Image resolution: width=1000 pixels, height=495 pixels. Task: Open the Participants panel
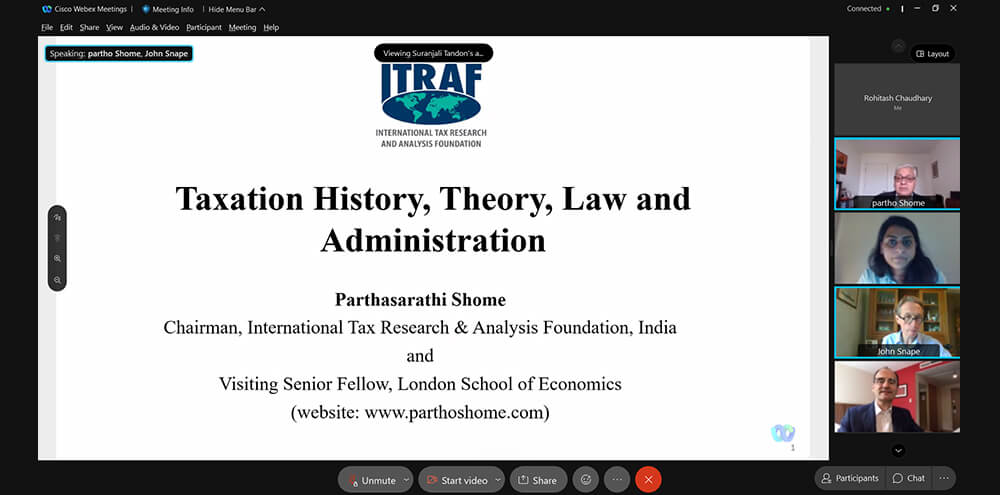point(850,478)
